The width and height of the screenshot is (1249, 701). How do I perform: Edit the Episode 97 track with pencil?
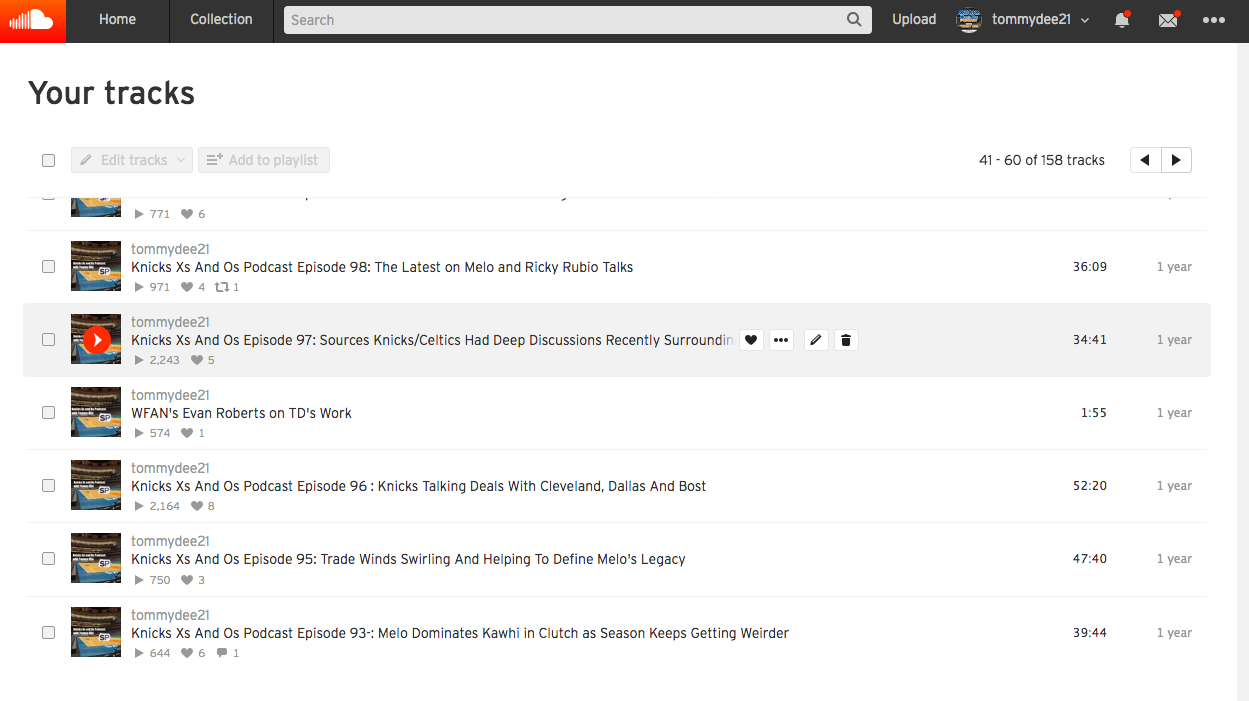816,340
